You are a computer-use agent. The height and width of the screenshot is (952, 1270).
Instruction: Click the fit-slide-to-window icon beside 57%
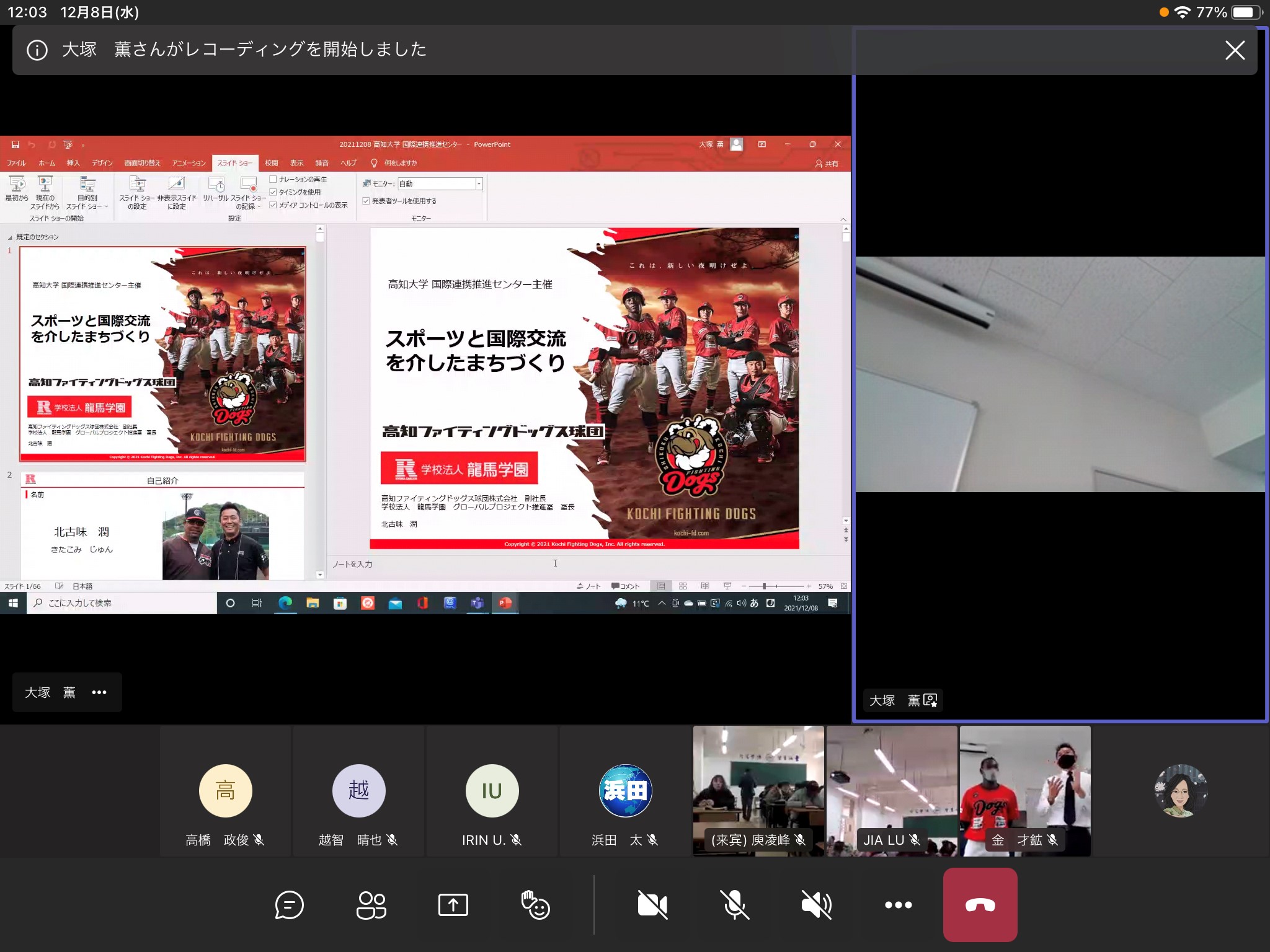tap(843, 586)
